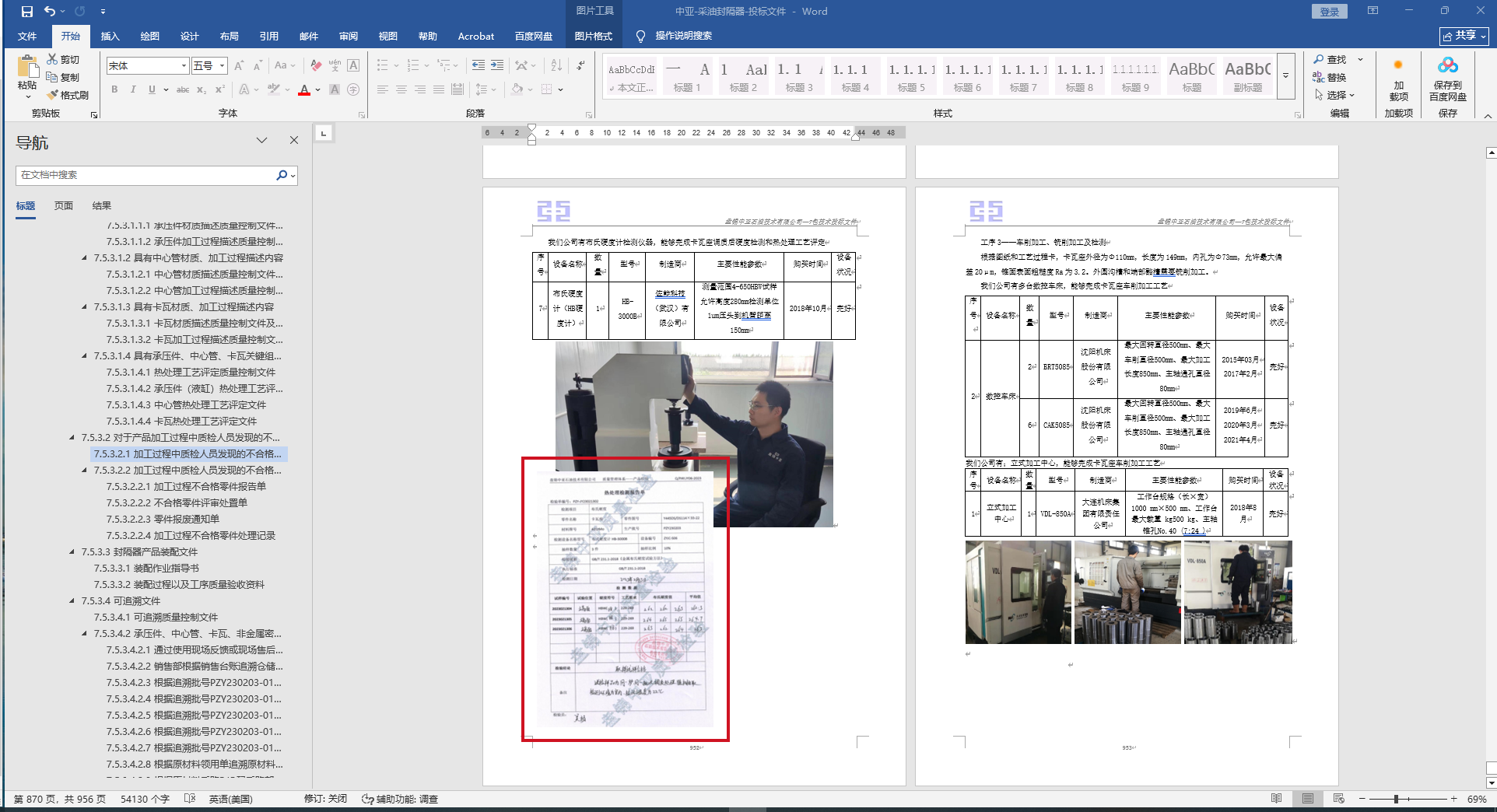Collapse the 7.5.3.3 封隔器产品装配文件 heading
This screenshot has height=812, width=1497.
click(72, 552)
